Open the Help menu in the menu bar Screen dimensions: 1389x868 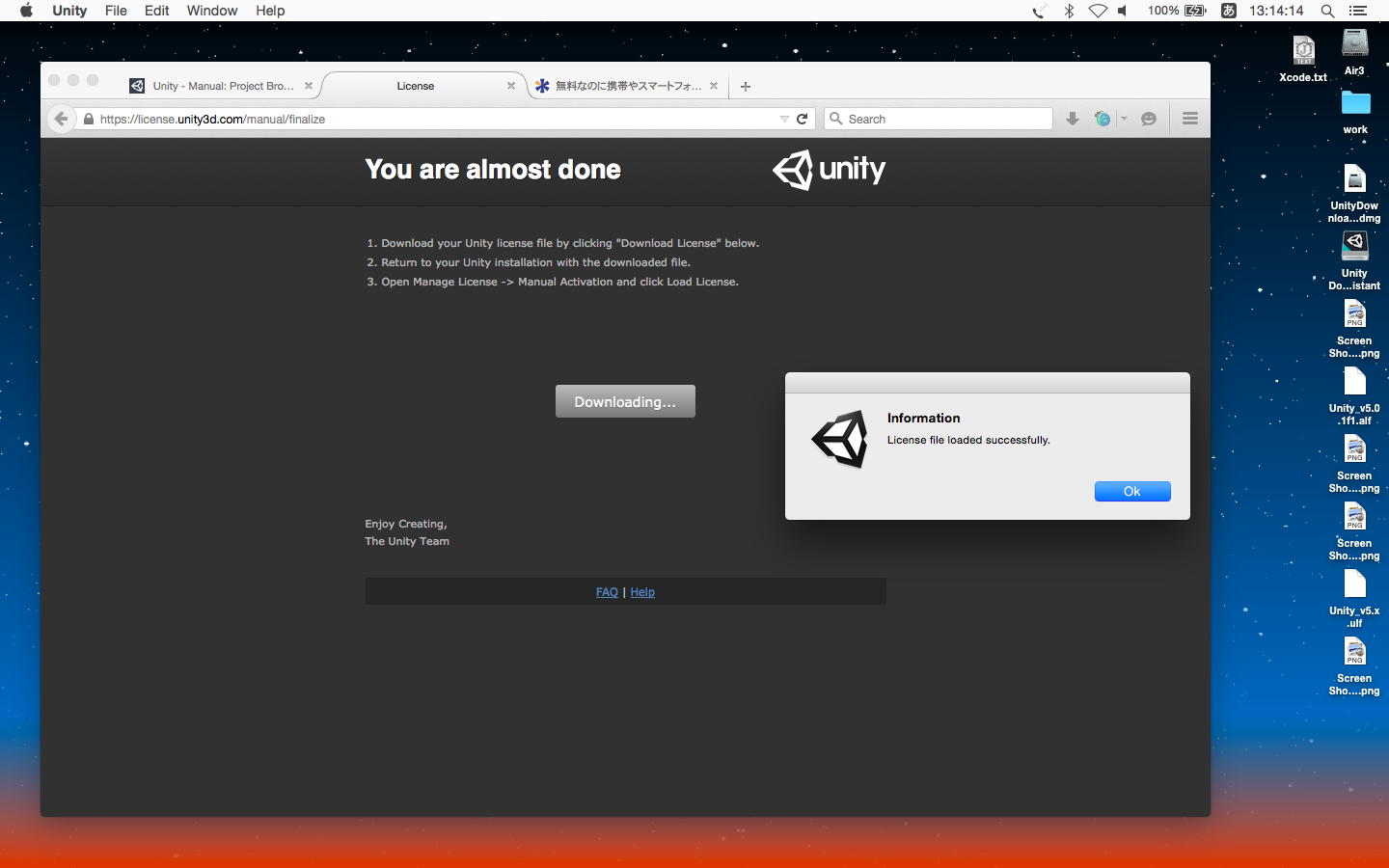(x=270, y=11)
